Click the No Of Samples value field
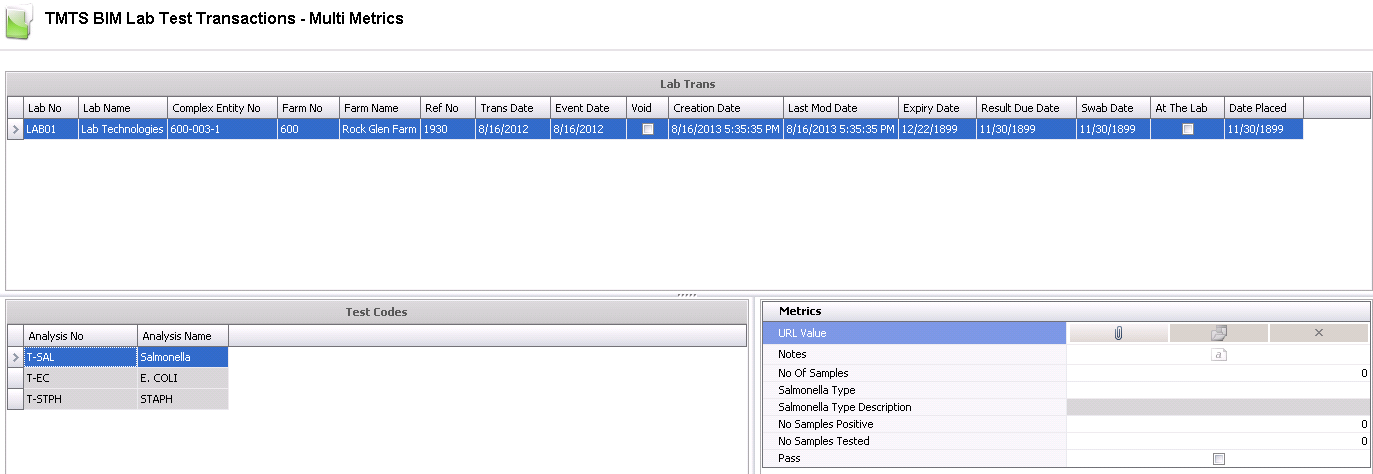The width and height of the screenshot is (1373, 474). point(1216,373)
